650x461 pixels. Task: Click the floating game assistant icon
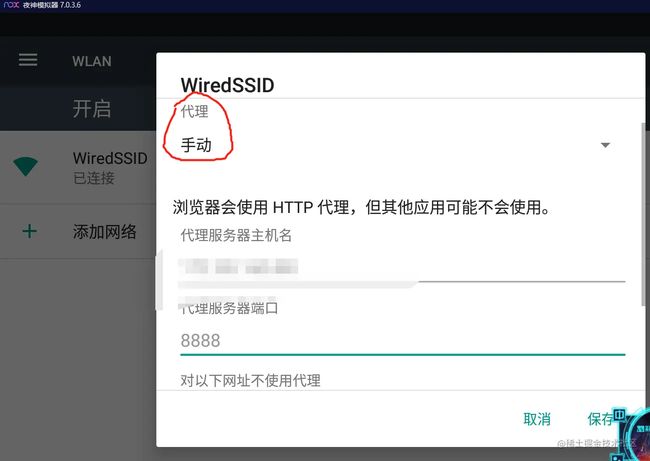[633, 435]
